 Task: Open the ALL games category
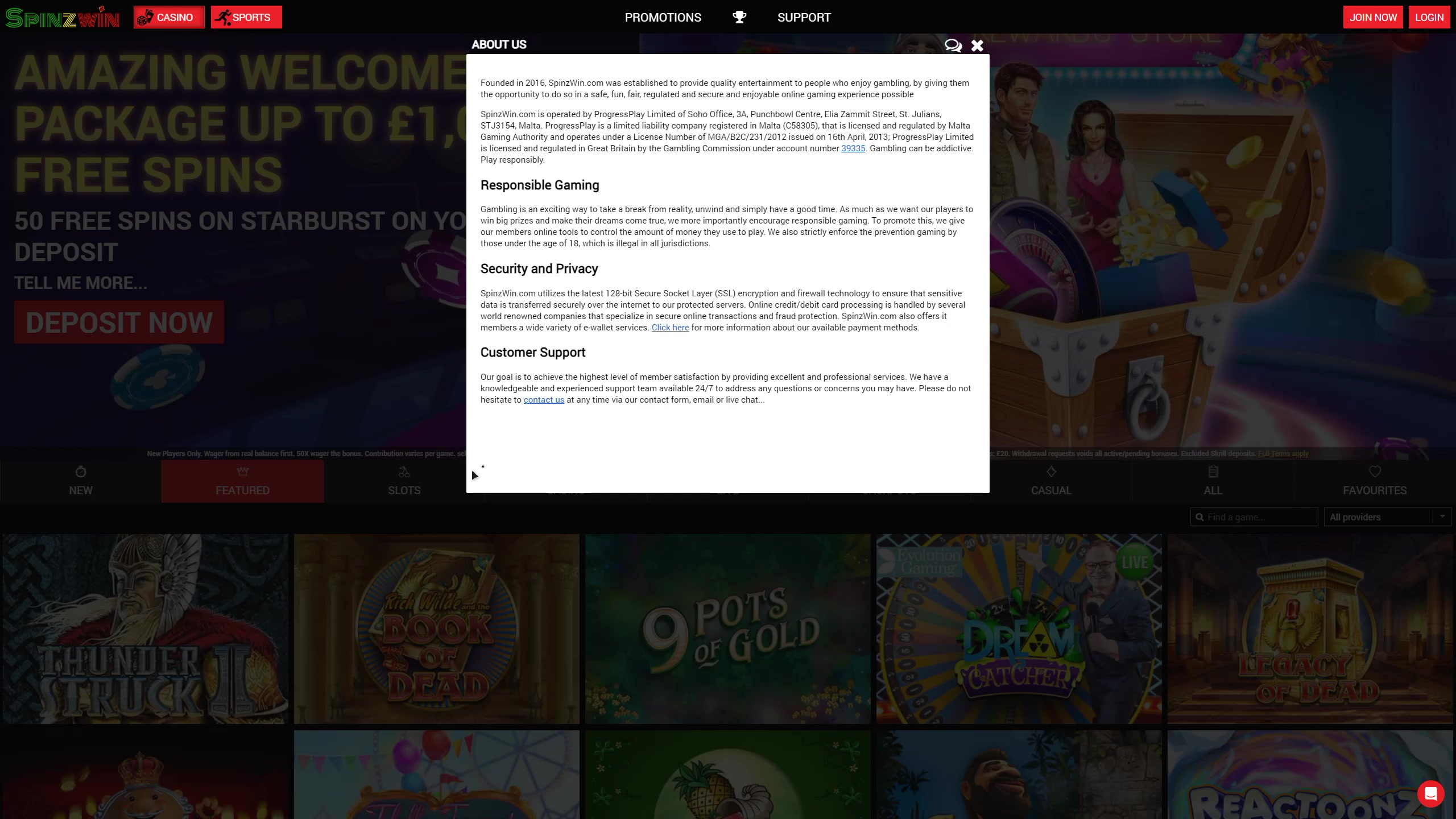pyautogui.click(x=1213, y=481)
